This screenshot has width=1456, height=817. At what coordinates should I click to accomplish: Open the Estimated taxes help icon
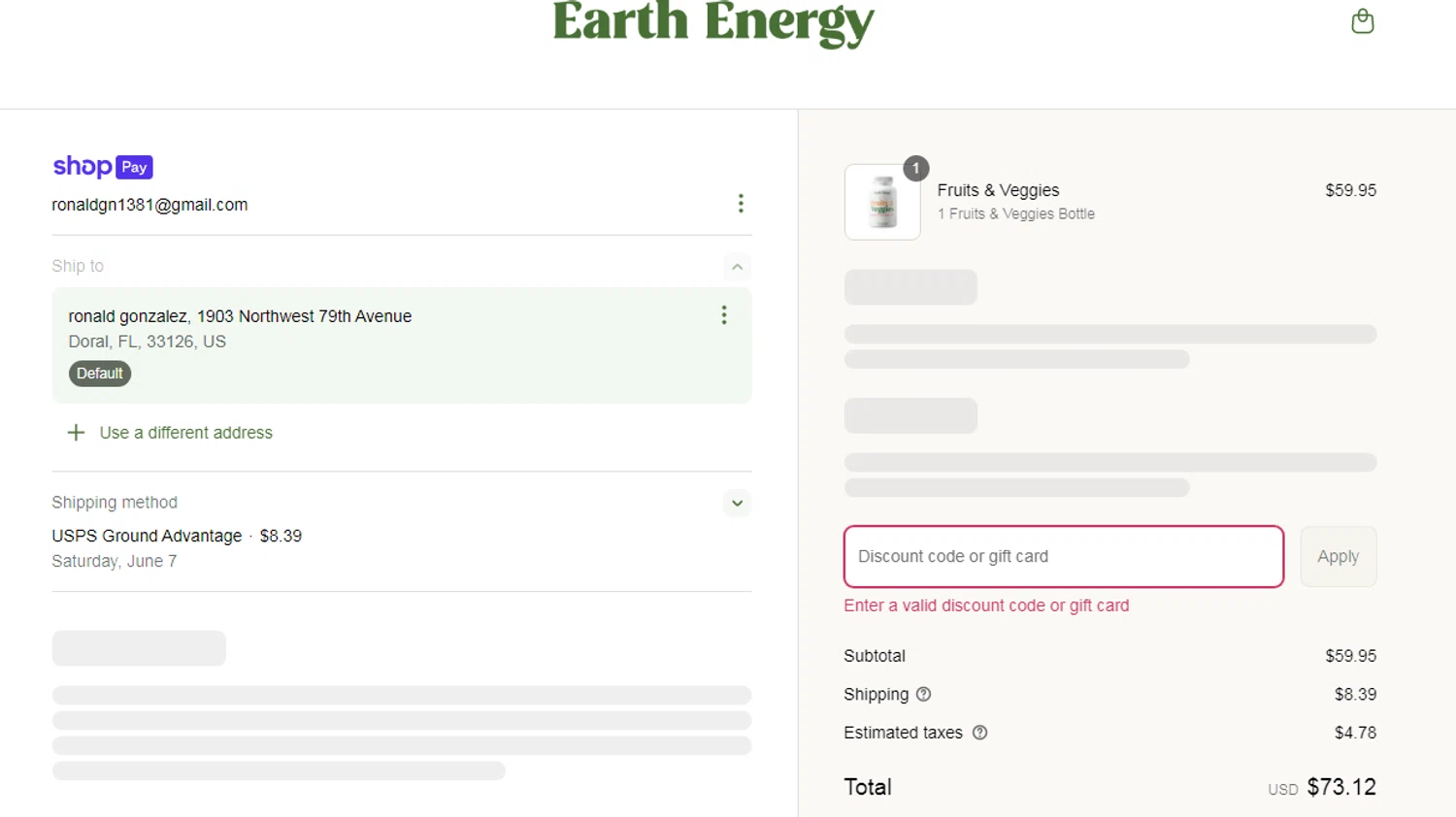[980, 733]
